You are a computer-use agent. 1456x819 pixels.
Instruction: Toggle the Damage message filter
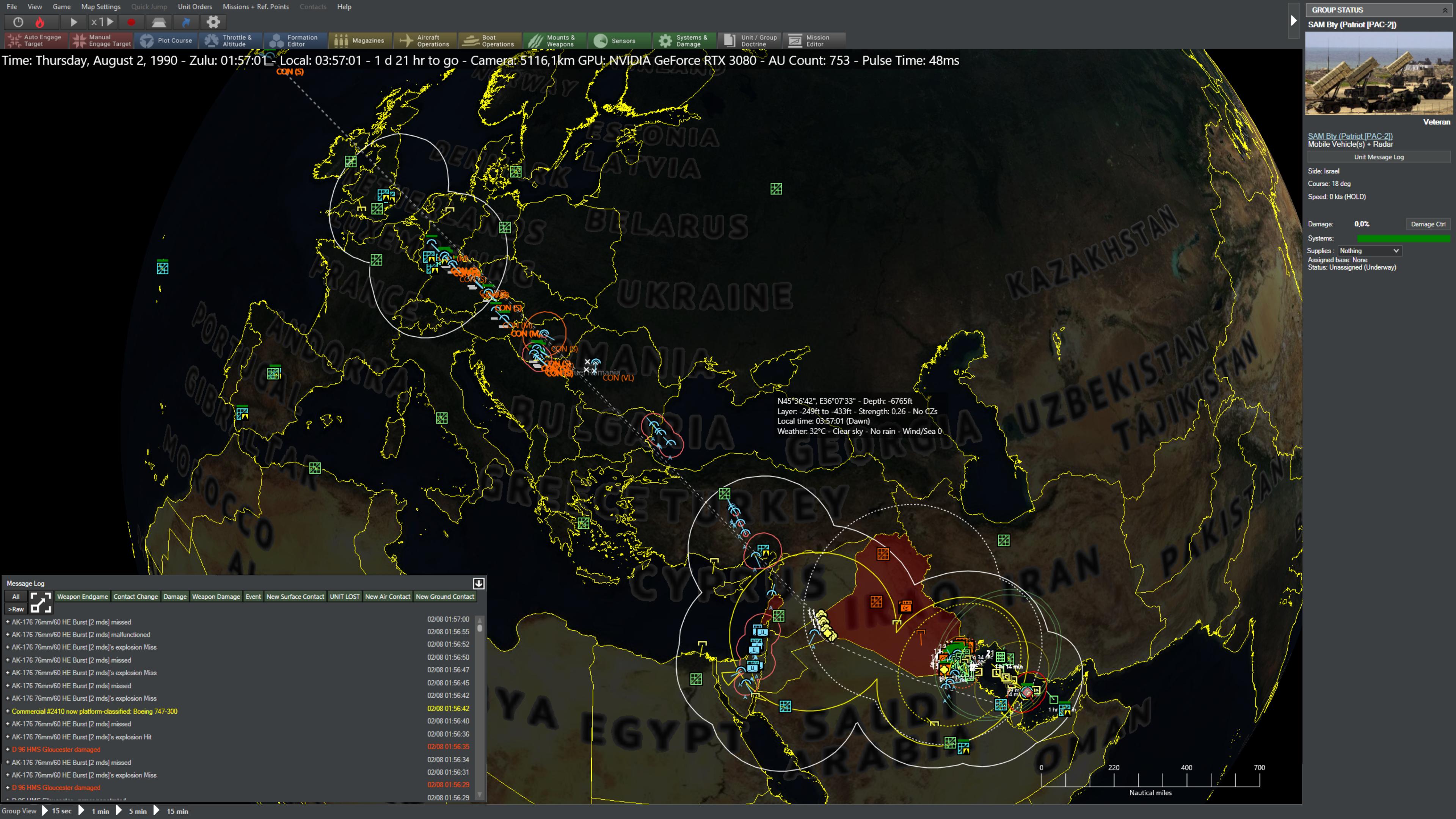(x=175, y=596)
